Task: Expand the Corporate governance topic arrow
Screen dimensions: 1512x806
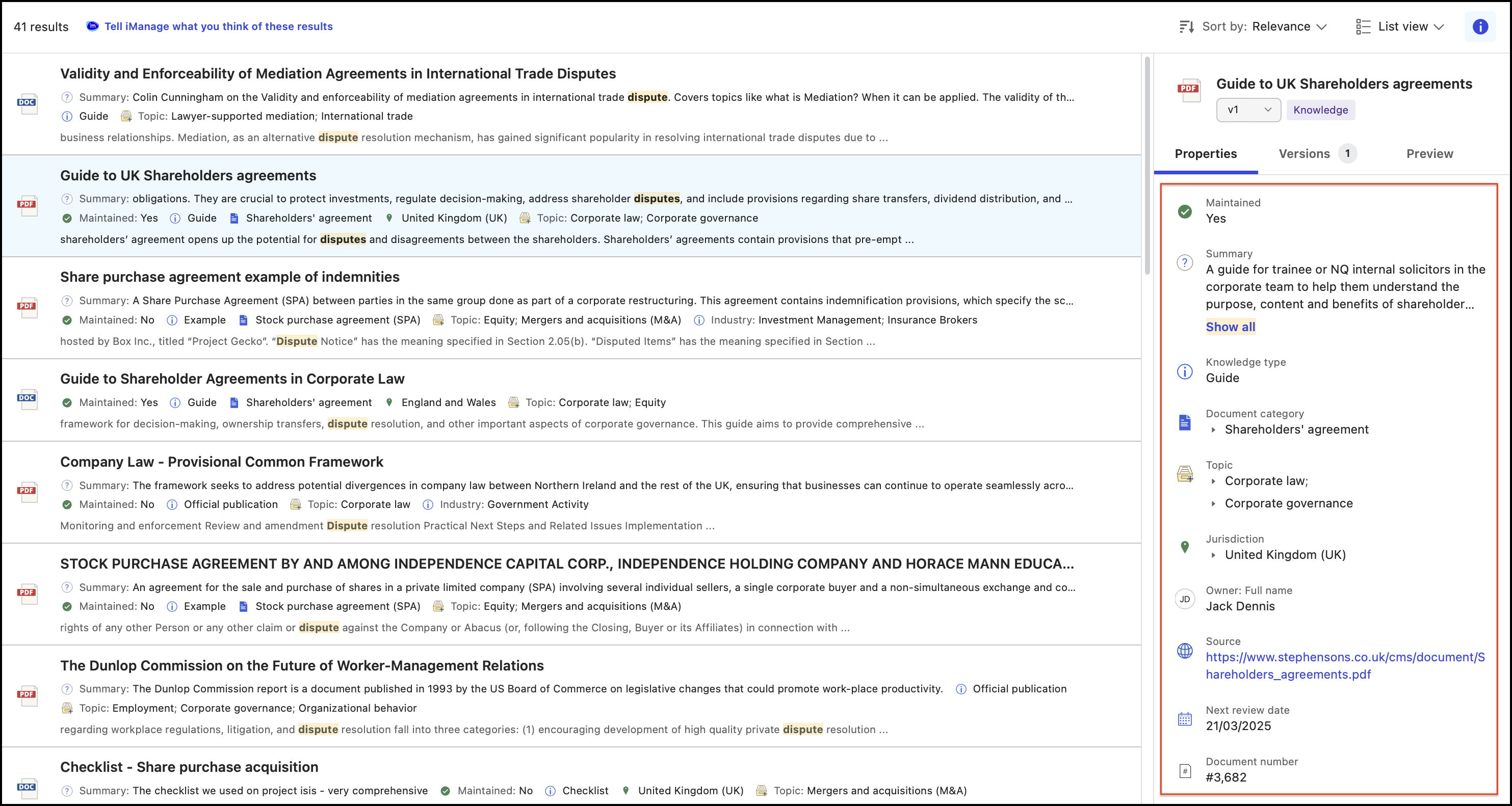Action: (x=1213, y=504)
